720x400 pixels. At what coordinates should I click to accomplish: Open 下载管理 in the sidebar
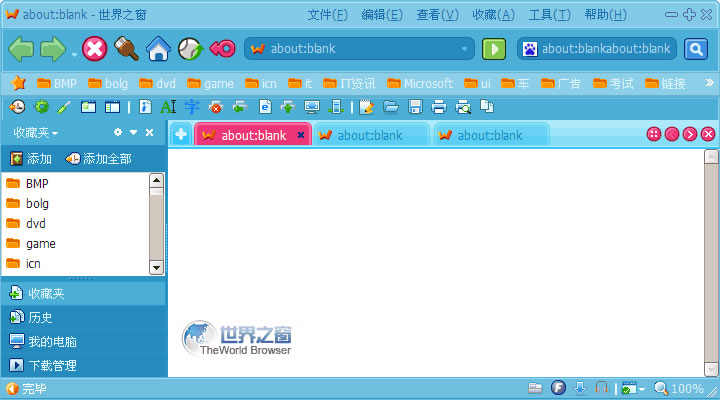pyautogui.click(x=83, y=366)
